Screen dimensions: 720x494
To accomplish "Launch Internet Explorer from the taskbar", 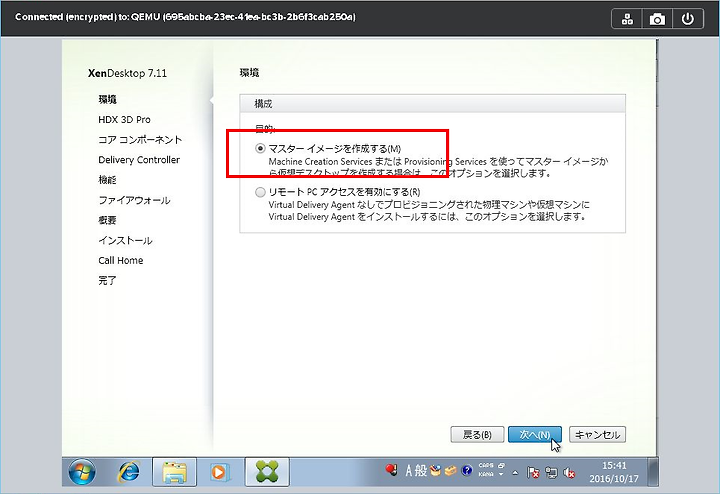I will [129, 472].
